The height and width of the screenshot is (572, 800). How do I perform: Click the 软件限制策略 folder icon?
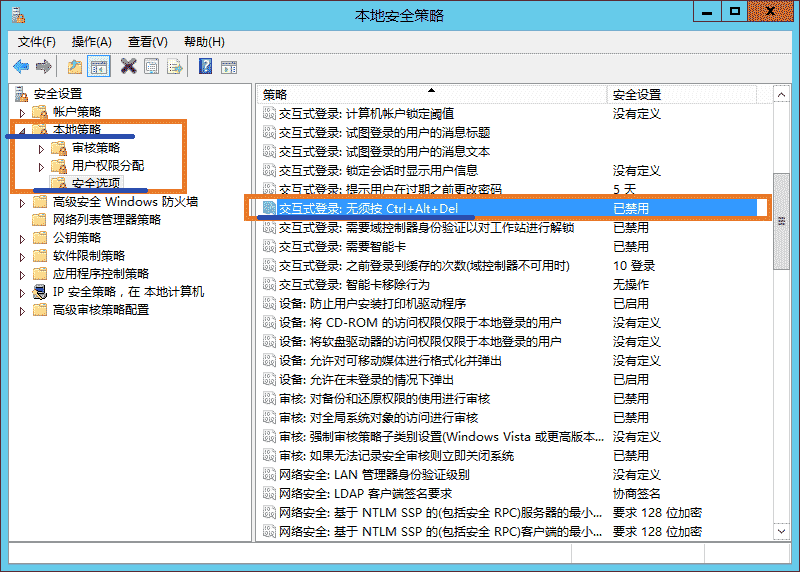coord(40,256)
